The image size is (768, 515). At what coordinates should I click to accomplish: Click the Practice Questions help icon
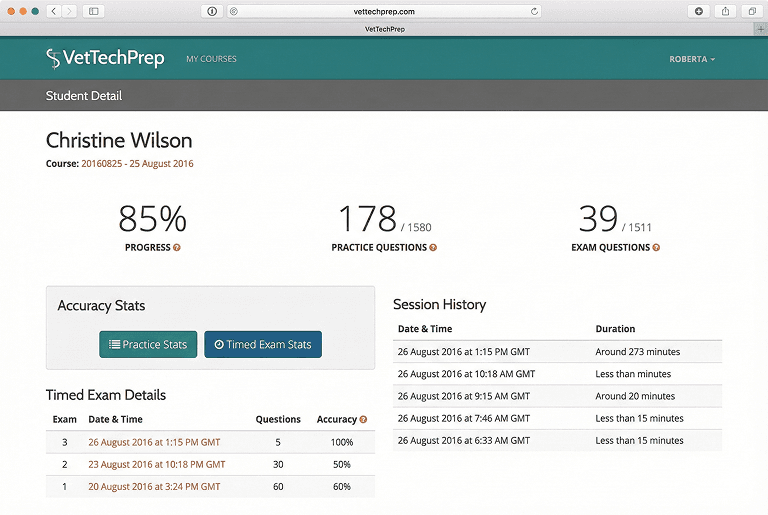[433, 247]
